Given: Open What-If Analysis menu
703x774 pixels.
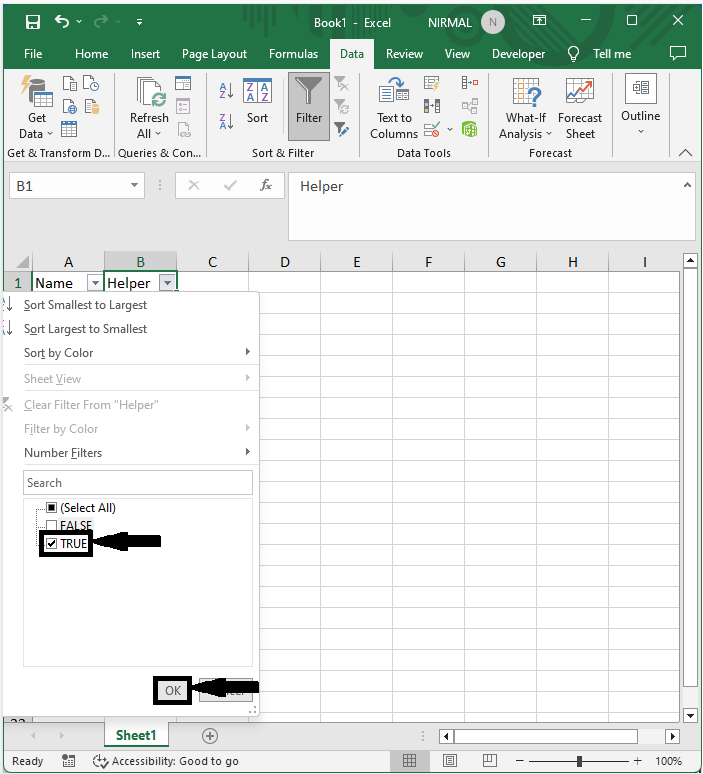Looking at the screenshot, I should pos(525,108).
